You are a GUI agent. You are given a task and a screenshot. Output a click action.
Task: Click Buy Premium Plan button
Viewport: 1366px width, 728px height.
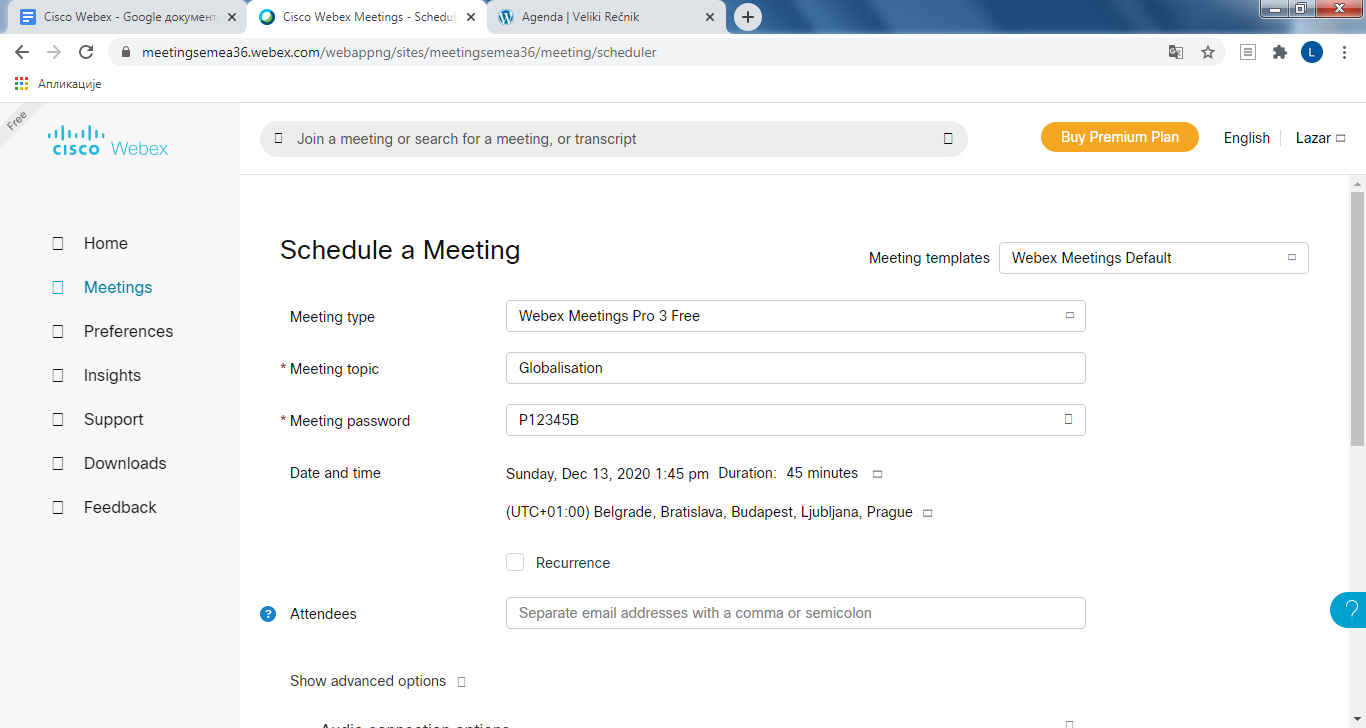tap(1120, 137)
